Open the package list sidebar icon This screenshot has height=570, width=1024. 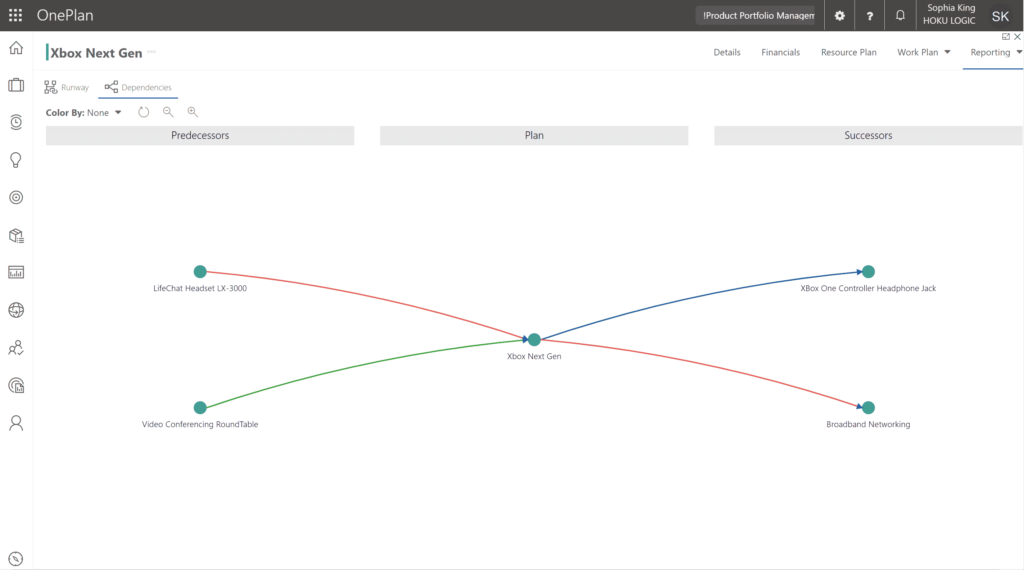point(16,235)
